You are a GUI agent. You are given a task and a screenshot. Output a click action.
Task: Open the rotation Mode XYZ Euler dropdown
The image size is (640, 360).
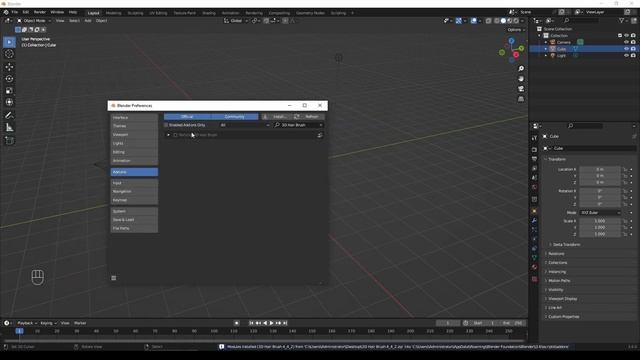(600, 213)
